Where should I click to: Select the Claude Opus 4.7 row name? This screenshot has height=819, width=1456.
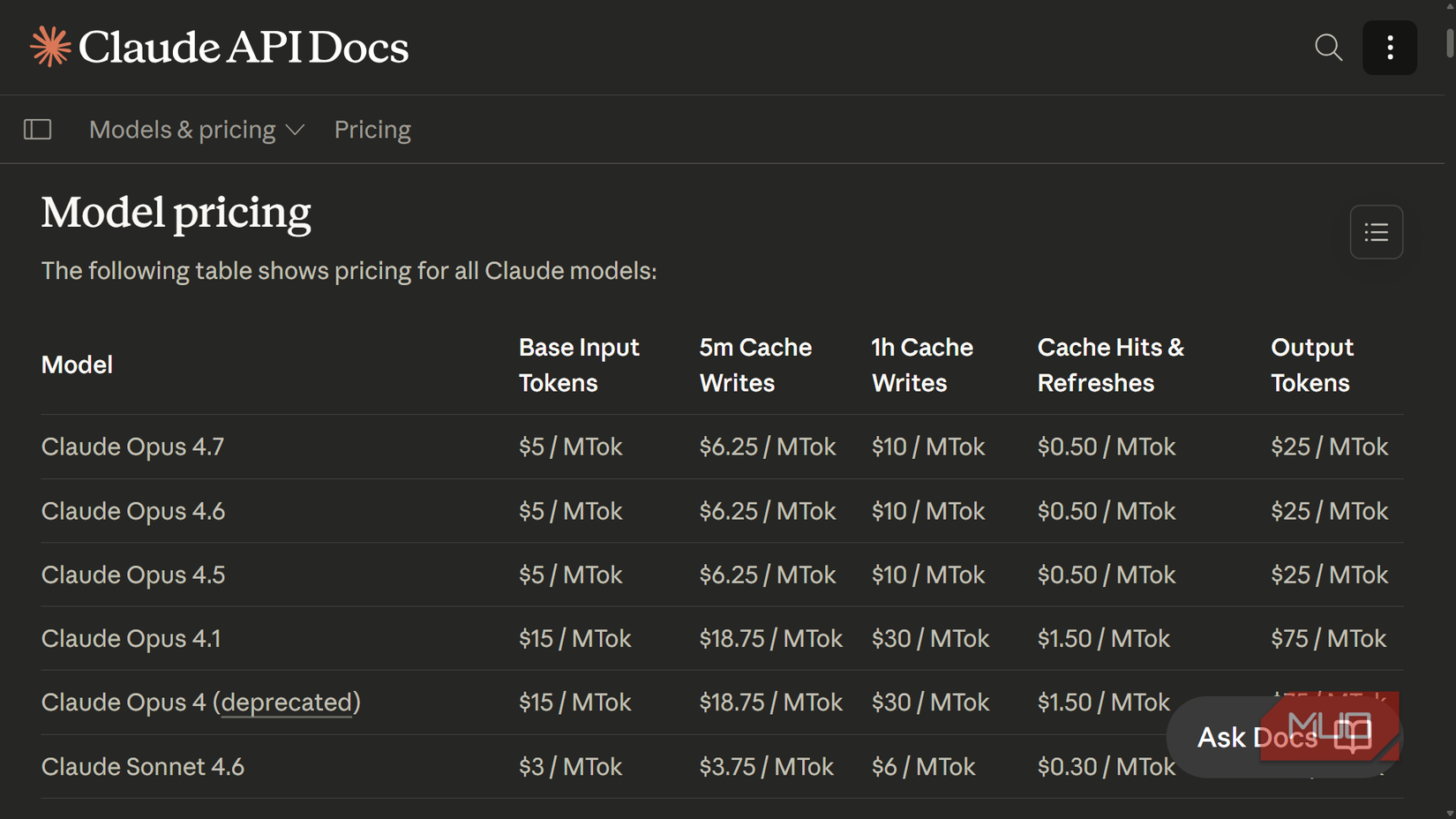pos(132,447)
